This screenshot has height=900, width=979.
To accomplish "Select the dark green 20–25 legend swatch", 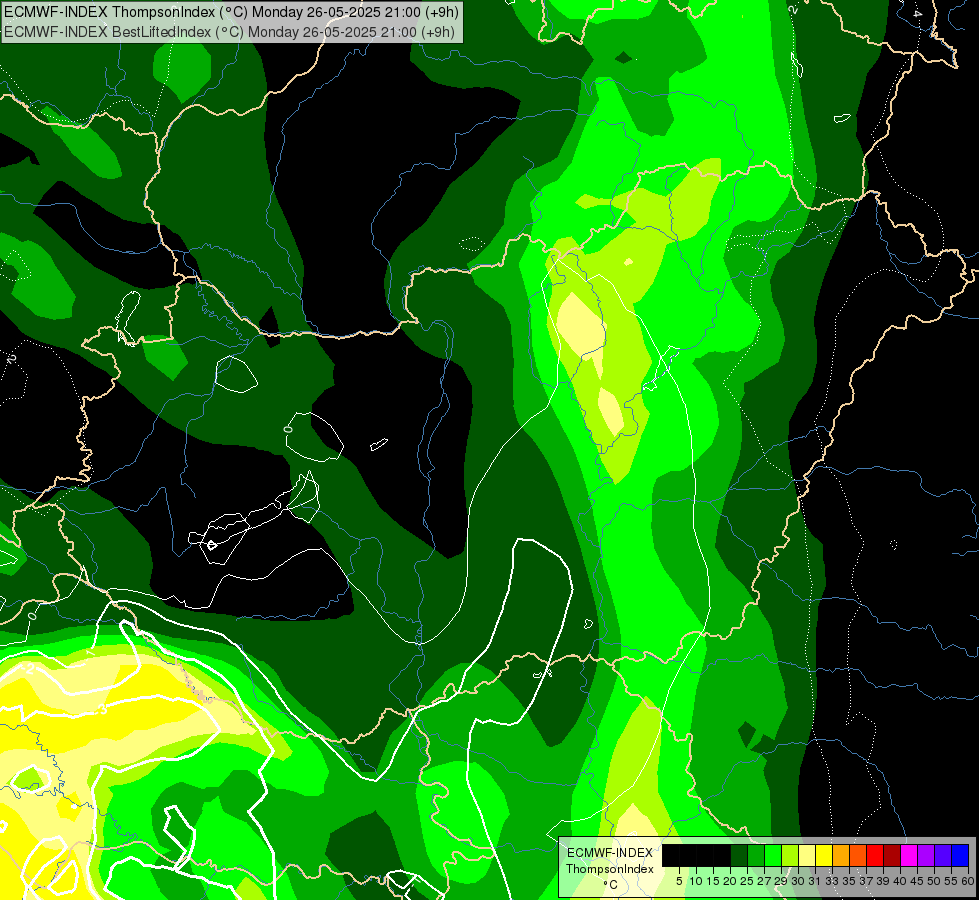I will coord(739,855).
